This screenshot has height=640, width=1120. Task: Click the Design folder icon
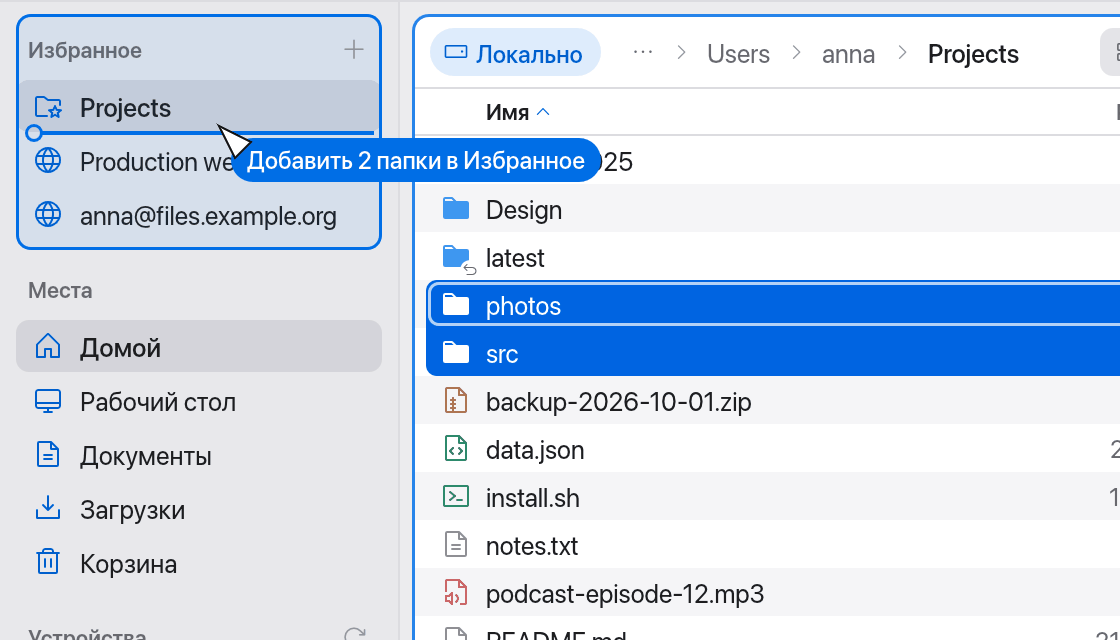tap(456, 209)
